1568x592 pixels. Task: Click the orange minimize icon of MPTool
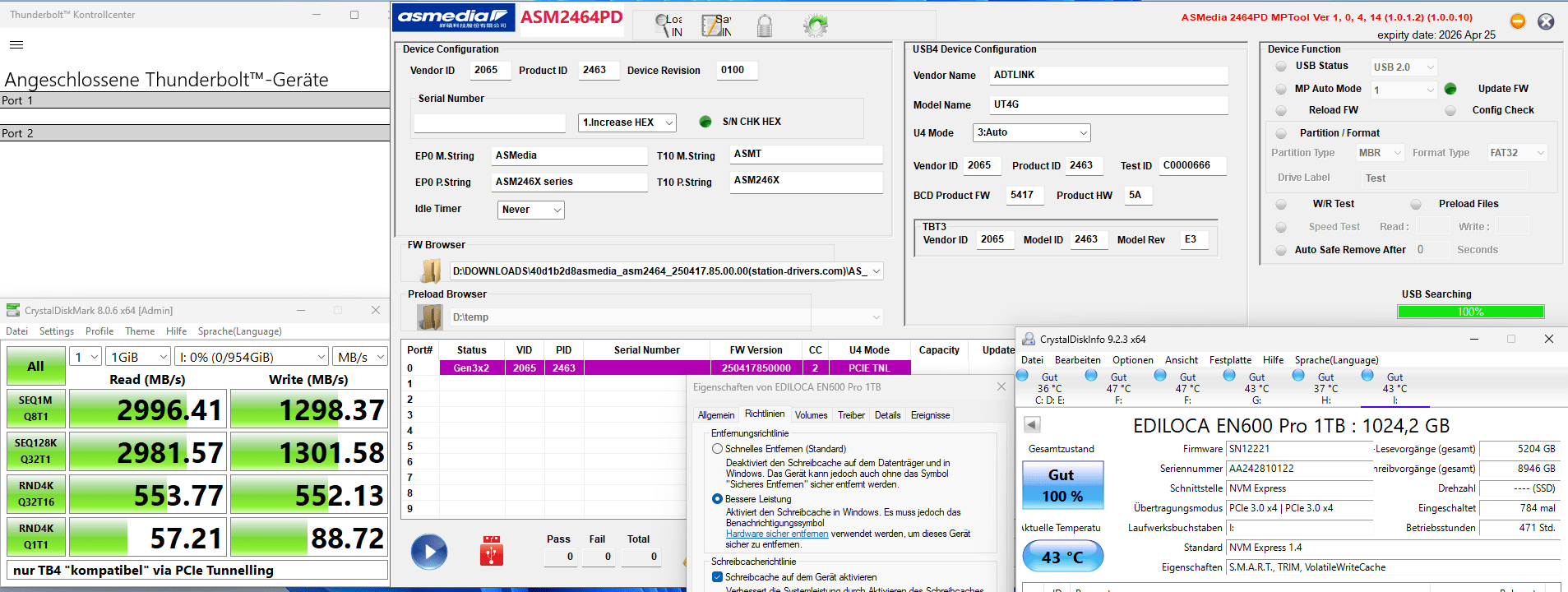(x=1518, y=21)
